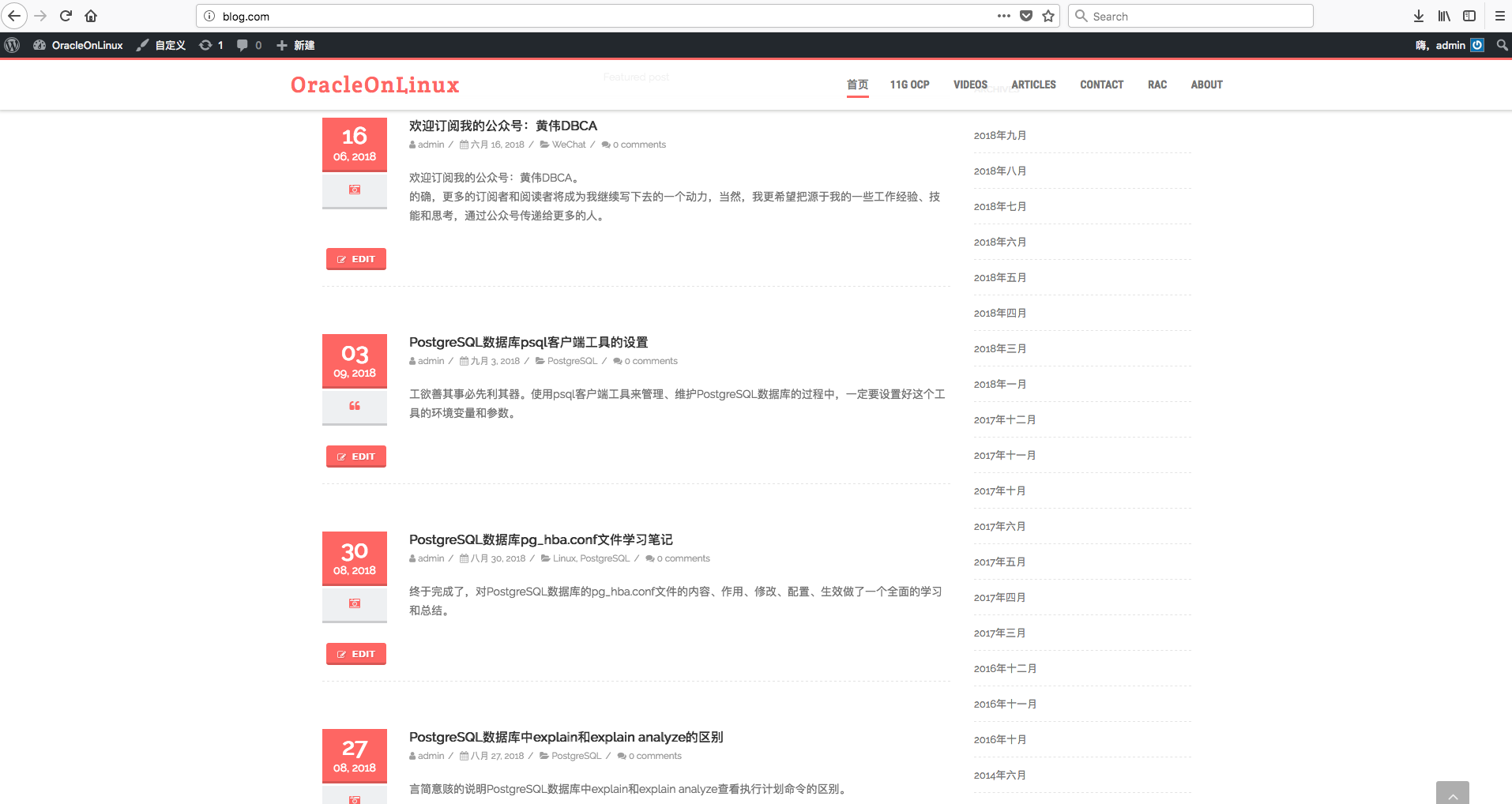Screen dimensions: 1512x804
Task: Click the browser Reload page icon
Action: tap(66, 16)
